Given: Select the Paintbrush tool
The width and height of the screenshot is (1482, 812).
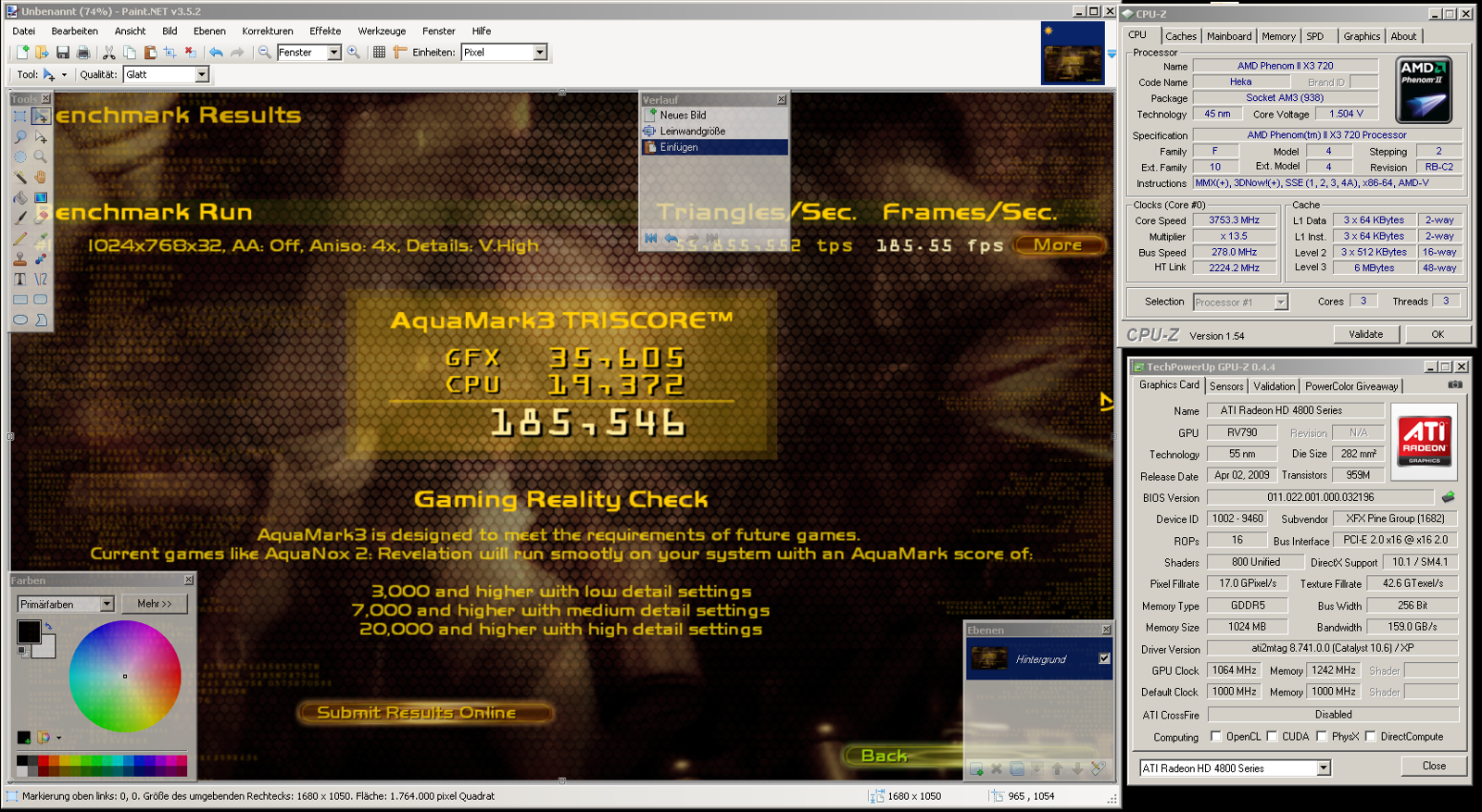Looking at the screenshot, I should (20, 218).
